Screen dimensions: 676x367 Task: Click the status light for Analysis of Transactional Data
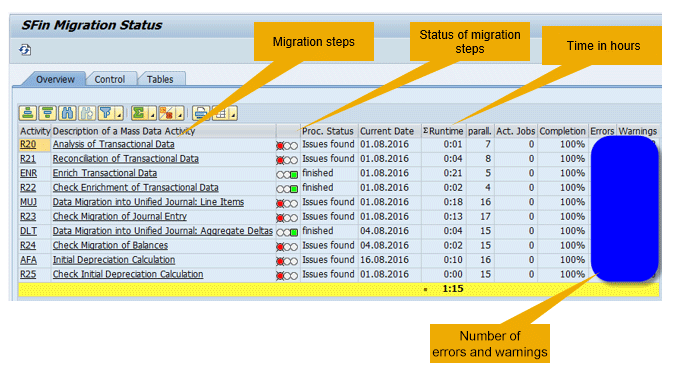pyautogui.click(x=287, y=146)
